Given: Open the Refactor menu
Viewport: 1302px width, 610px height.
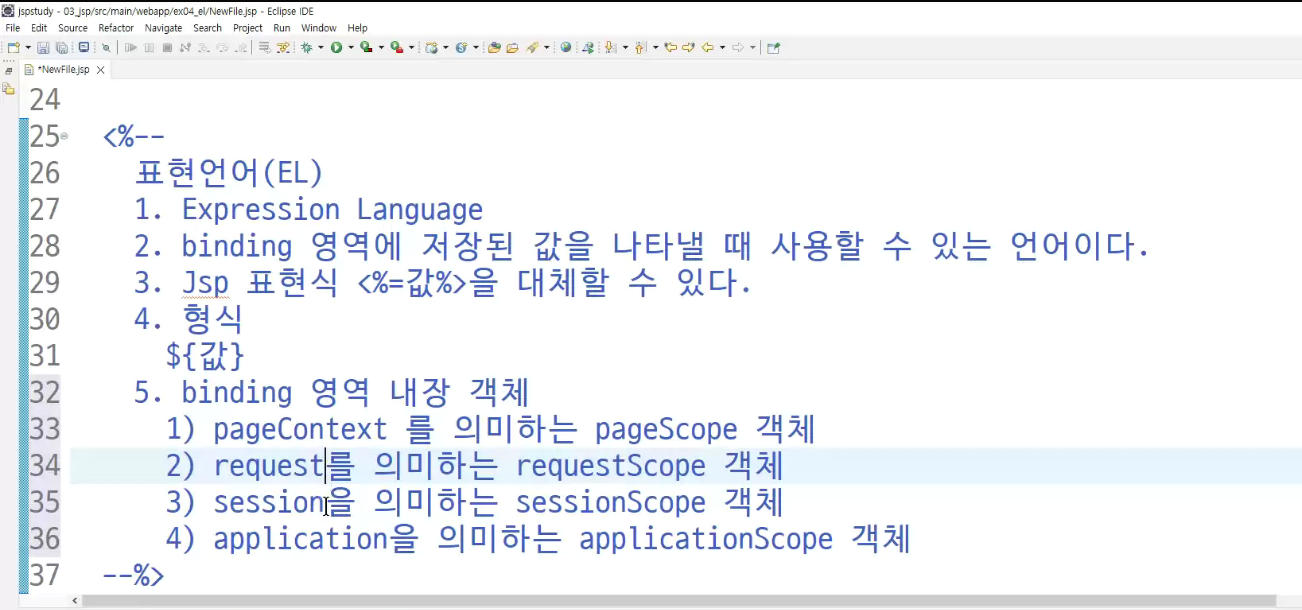Looking at the screenshot, I should click(x=116, y=28).
